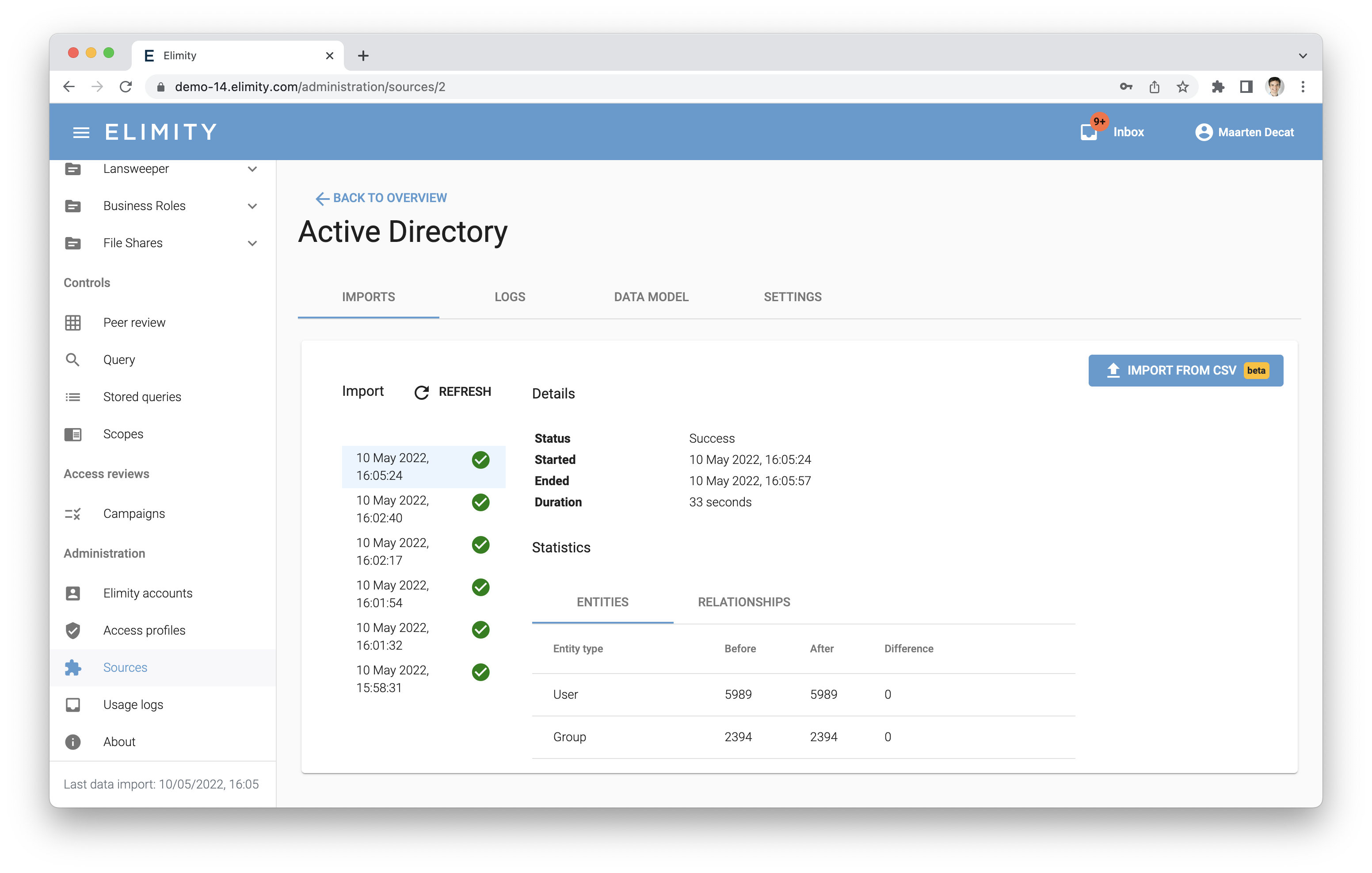Click IMPORT FROM CSV button
The width and height of the screenshot is (1372, 873).
[x=1185, y=371]
